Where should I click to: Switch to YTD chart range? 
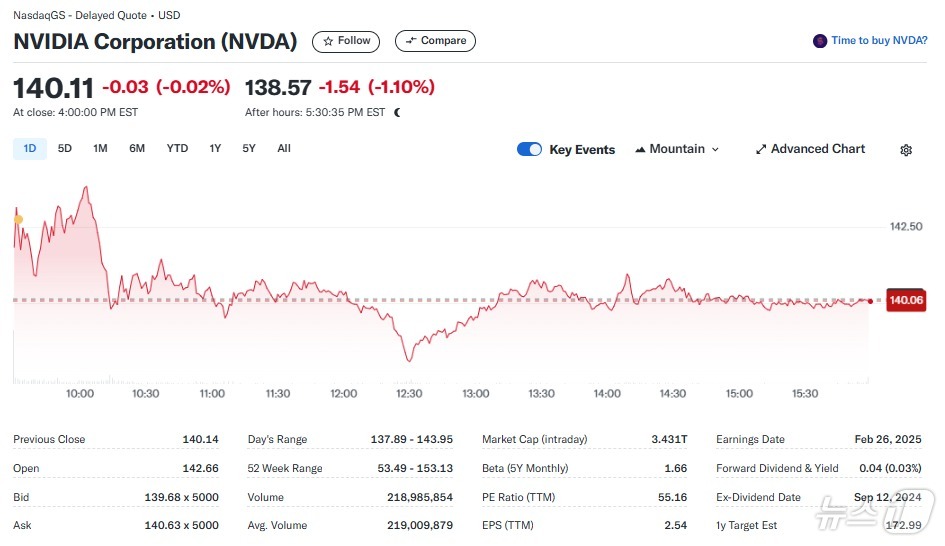[x=177, y=149]
